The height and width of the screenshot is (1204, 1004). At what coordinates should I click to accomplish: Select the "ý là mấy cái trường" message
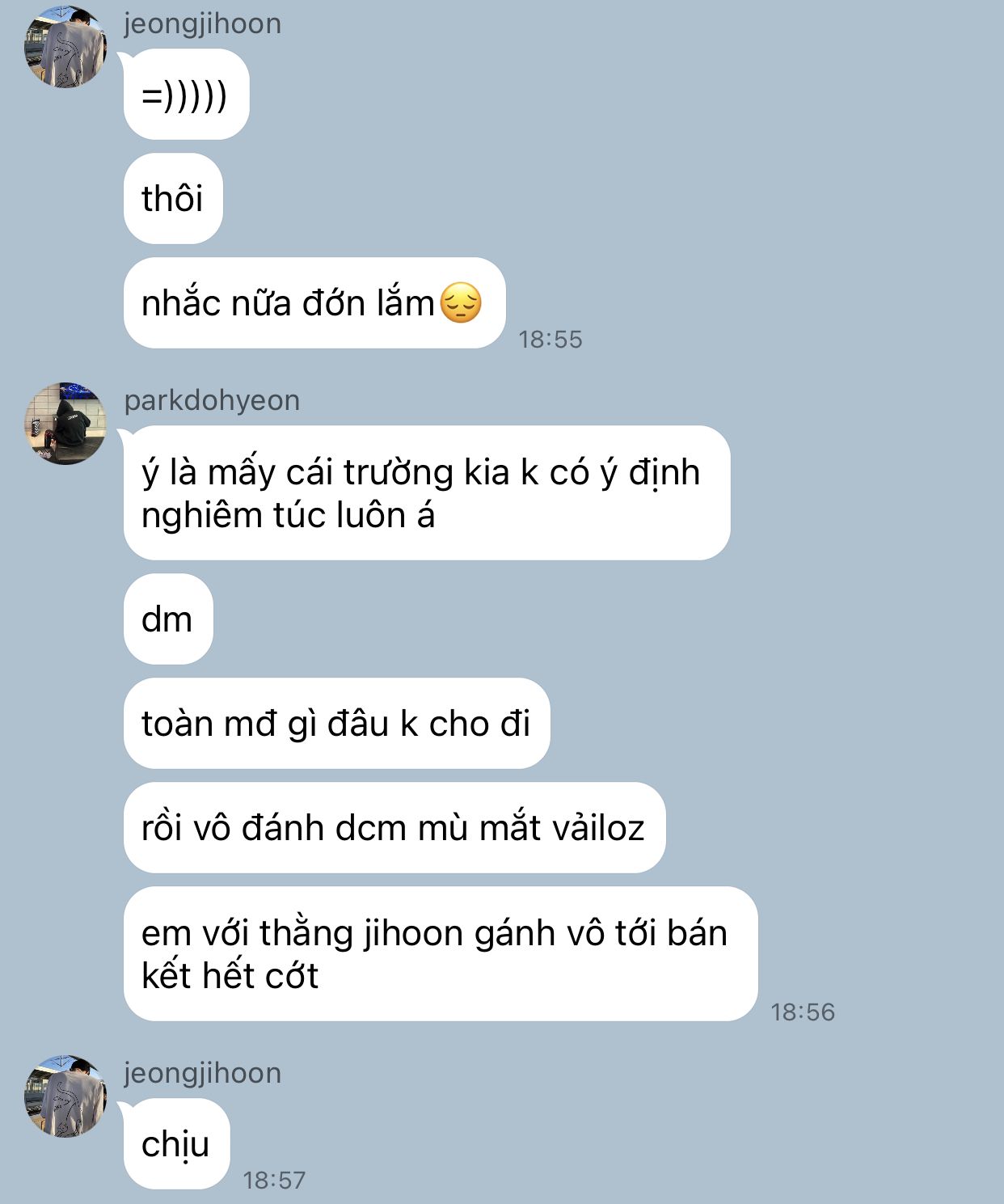(427, 493)
